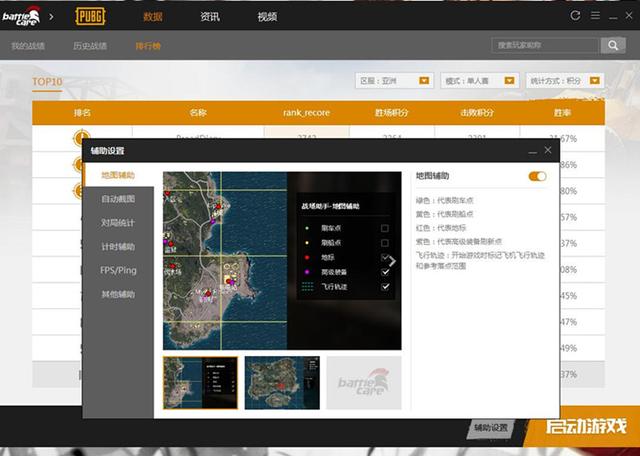Click the breadcrumb arrow beside battlecare logo
Screen dimensions: 640x456
point(51,17)
